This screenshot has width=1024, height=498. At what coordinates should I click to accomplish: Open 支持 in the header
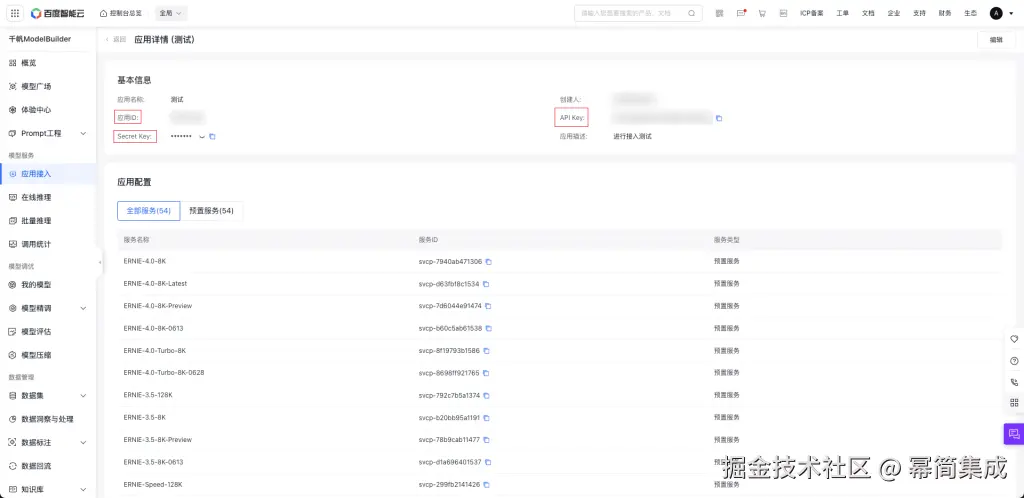[919, 13]
